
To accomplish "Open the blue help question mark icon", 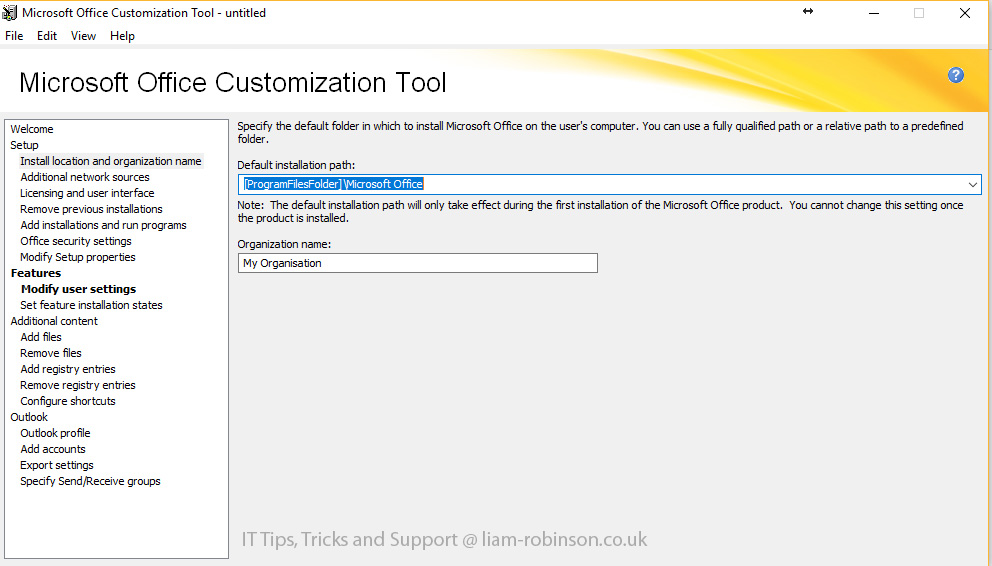I will pos(955,75).
